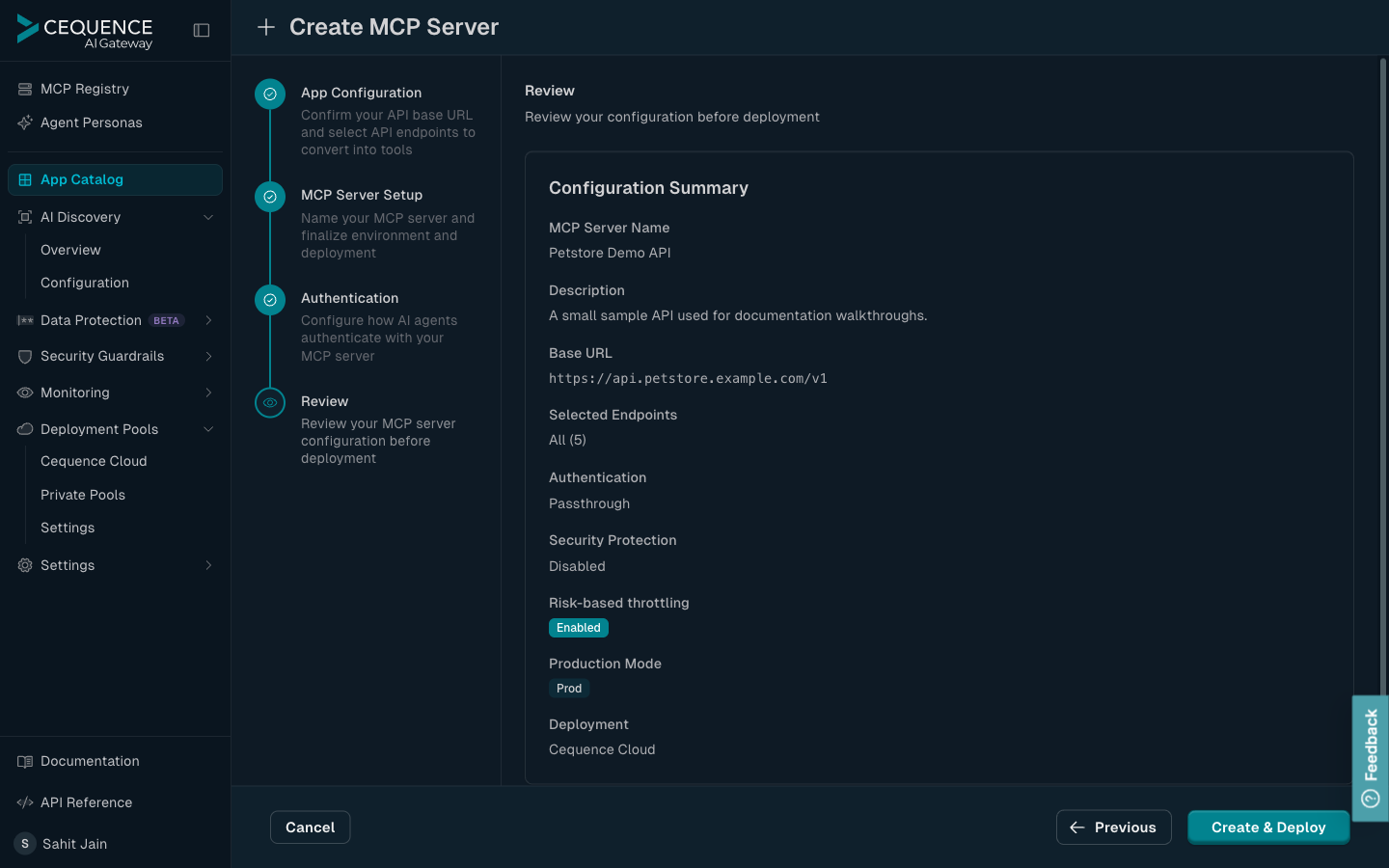Image resolution: width=1389 pixels, height=868 pixels.
Task: Click the Monitoring eye icon
Action: click(x=25, y=393)
